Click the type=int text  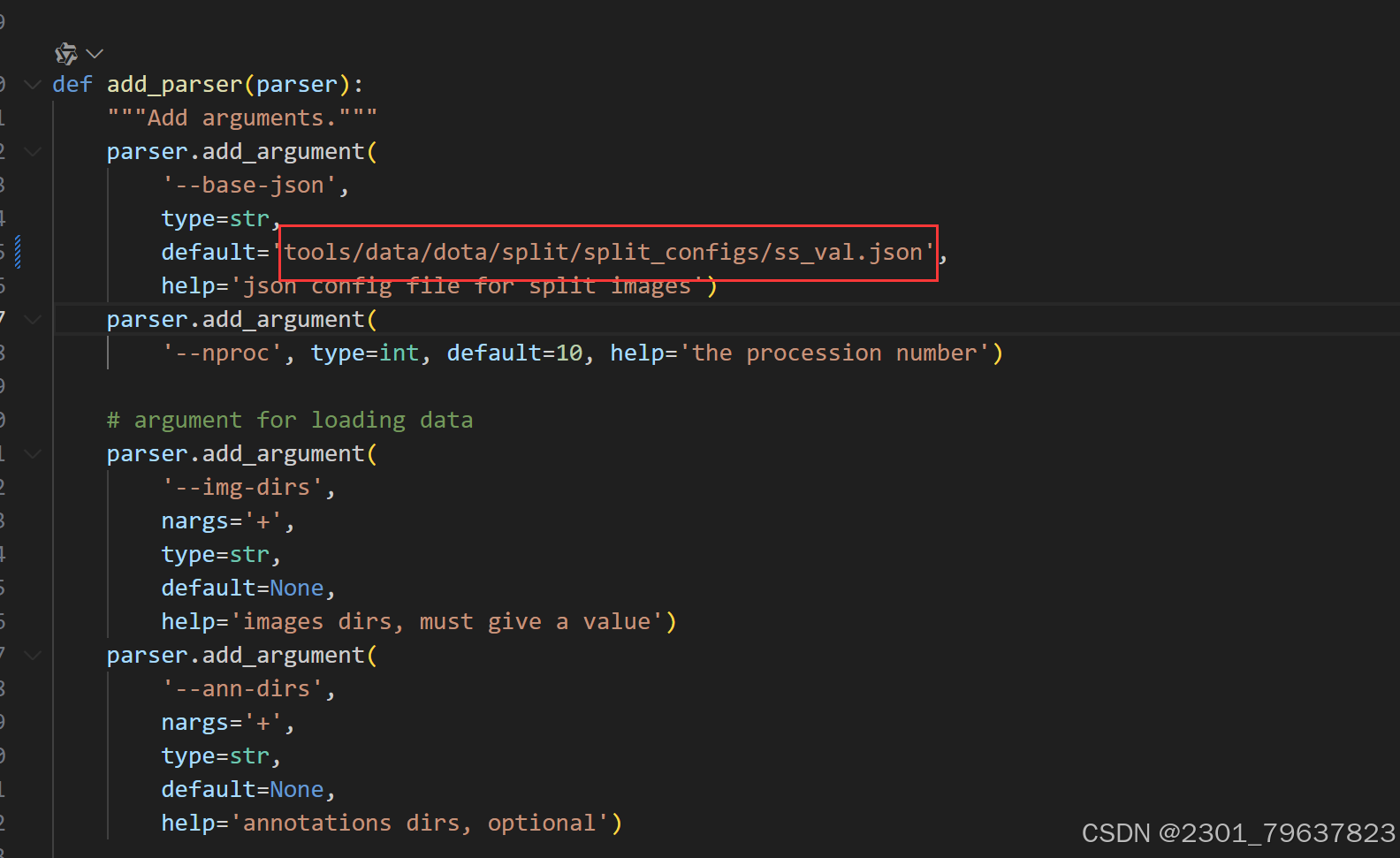click(x=364, y=353)
